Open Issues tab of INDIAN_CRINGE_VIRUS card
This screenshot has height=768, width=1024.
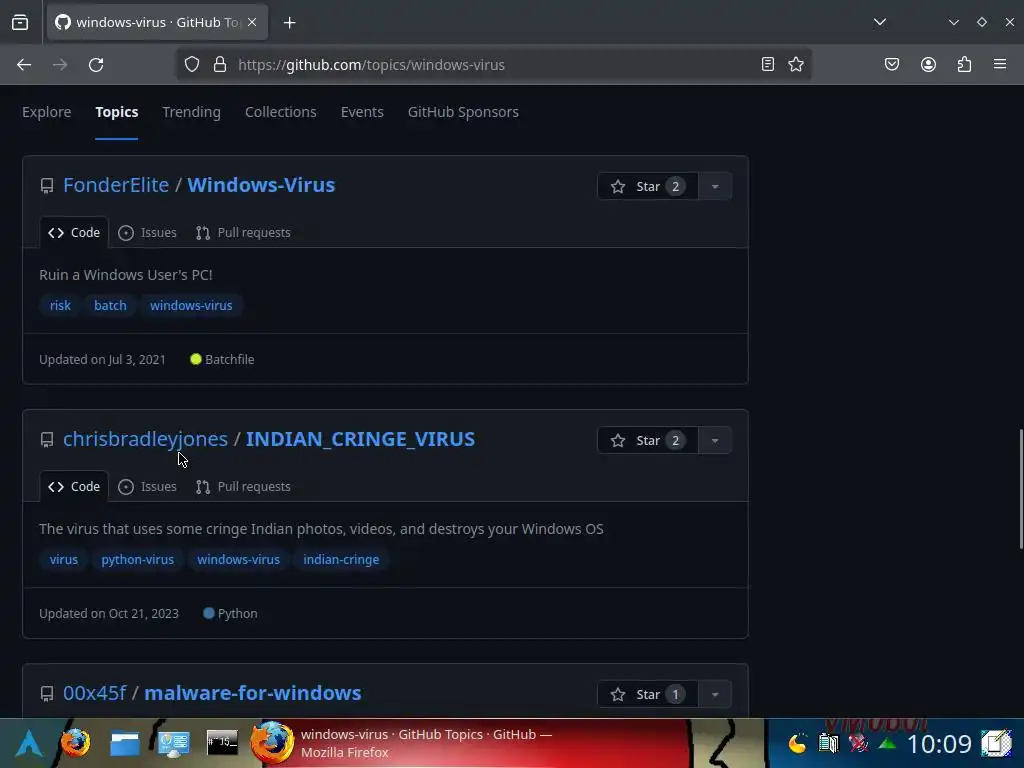pyautogui.click(x=148, y=487)
